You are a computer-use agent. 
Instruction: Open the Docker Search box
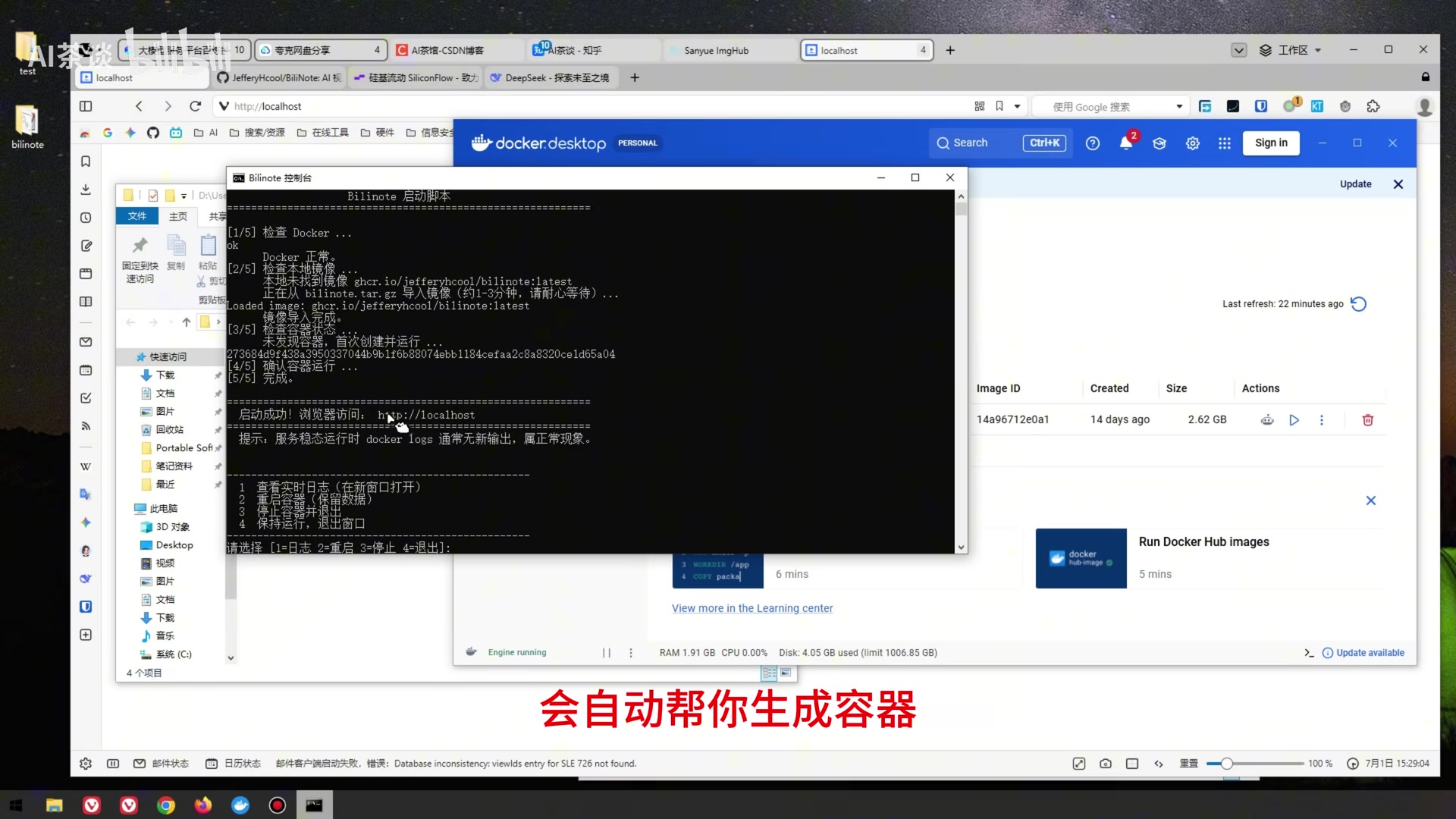[1001, 143]
